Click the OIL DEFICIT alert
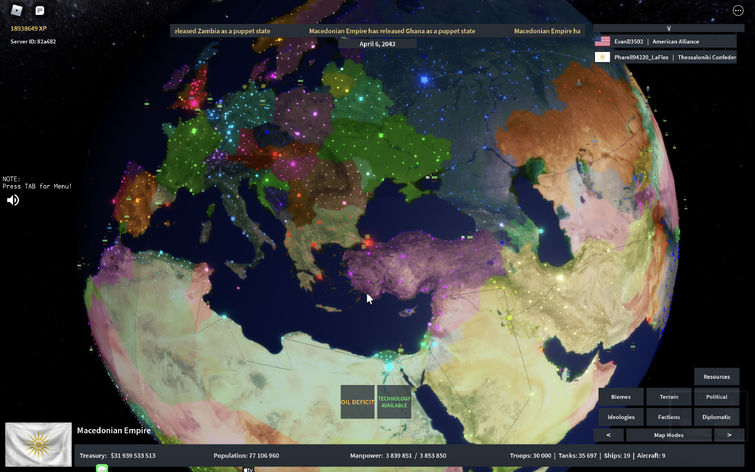 pyautogui.click(x=358, y=402)
